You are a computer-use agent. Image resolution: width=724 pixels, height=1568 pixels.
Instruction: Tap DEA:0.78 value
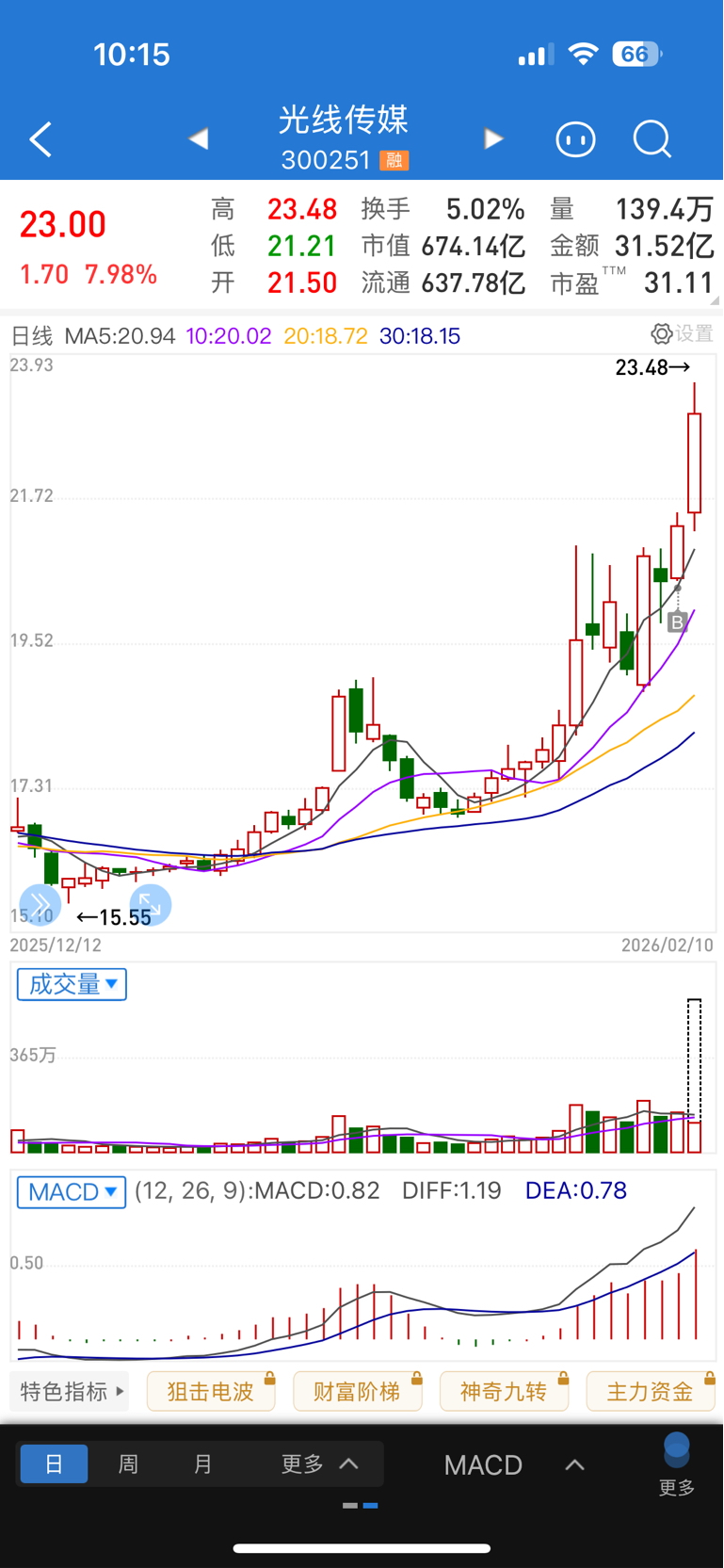point(576,1190)
